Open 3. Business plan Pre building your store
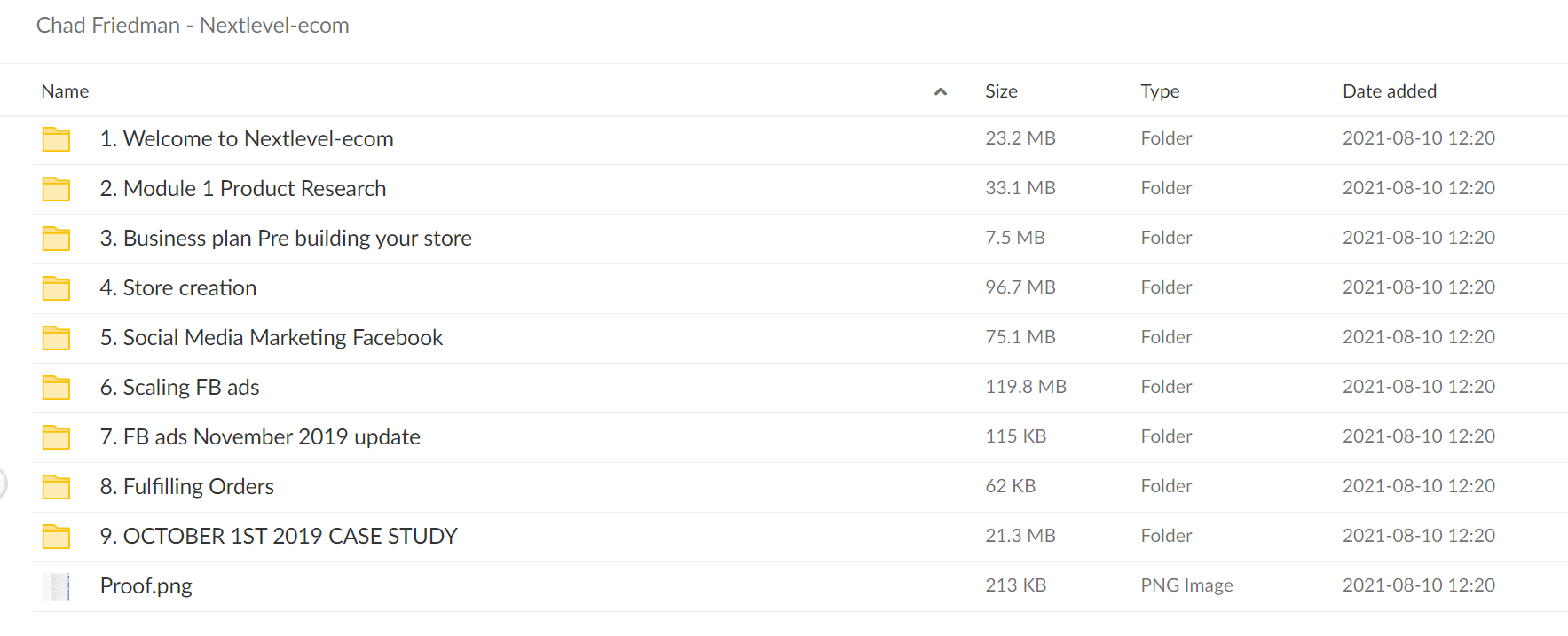1568x636 pixels. pyautogui.click(x=286, y=239)
